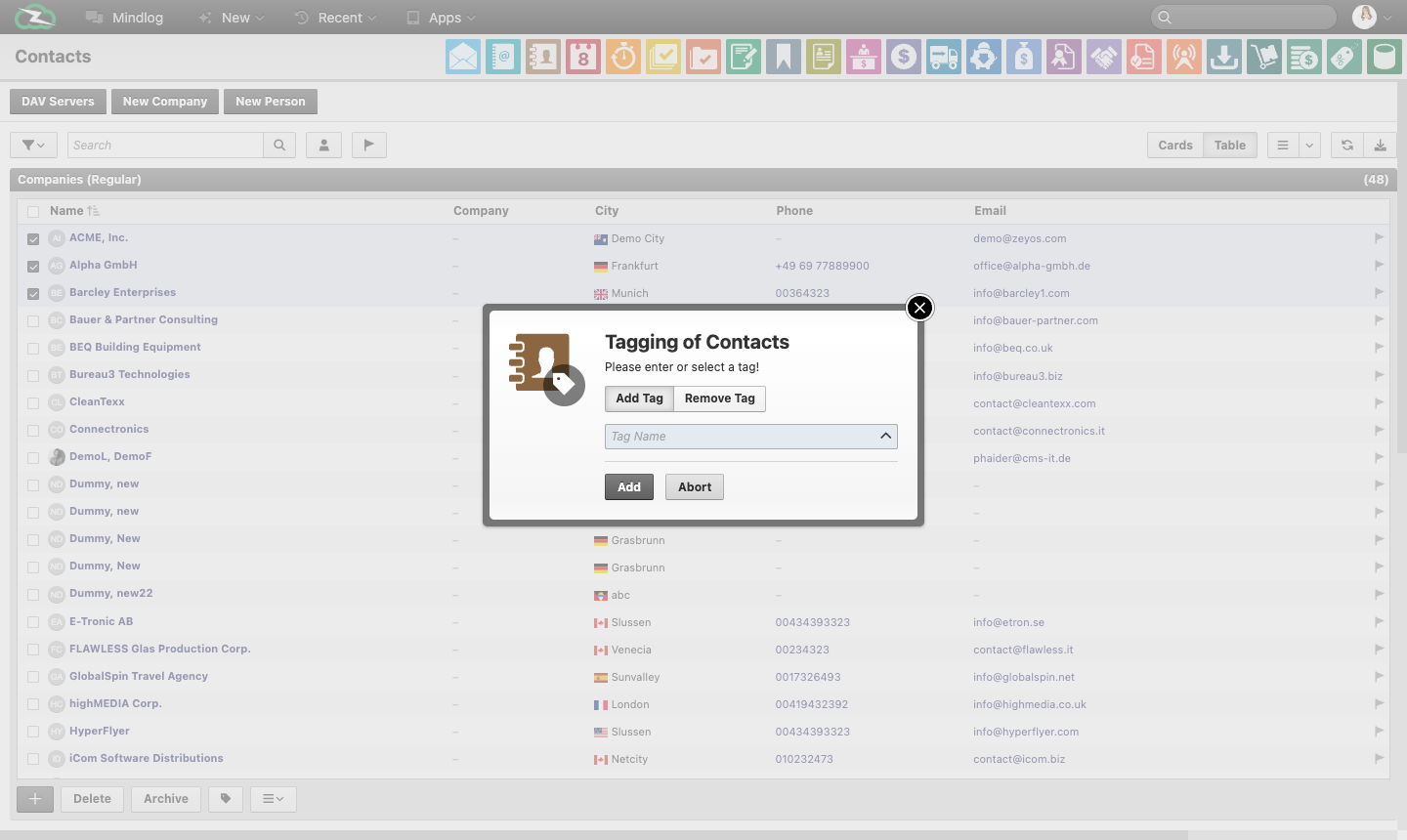The height and width of the screenshot is (840, 1407).
Task: Check the BEQ Building Equipment checkbox
Action: click(33, 349)
